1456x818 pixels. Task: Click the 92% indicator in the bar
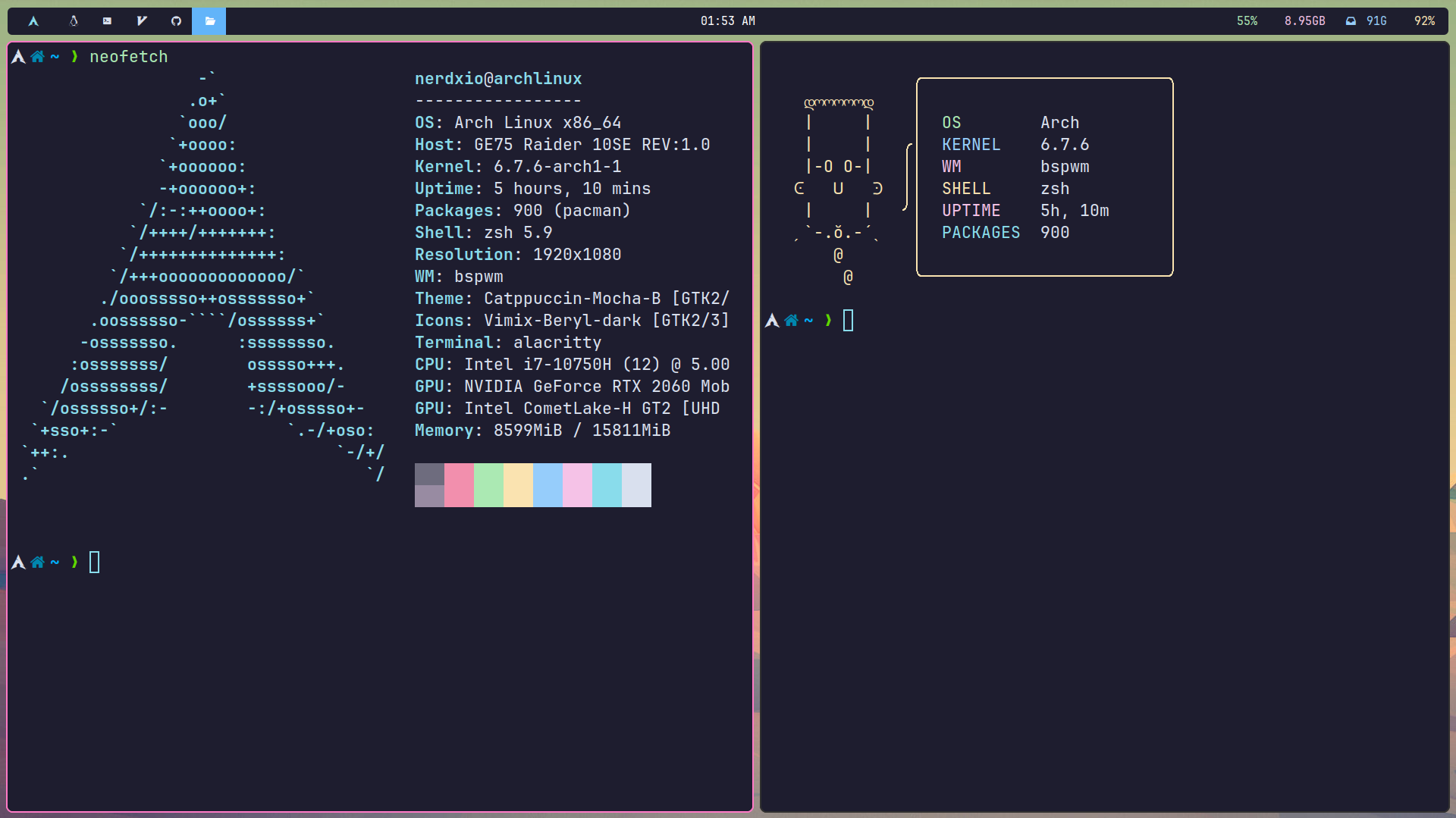pyautogui.click(x=1424, y=21)
